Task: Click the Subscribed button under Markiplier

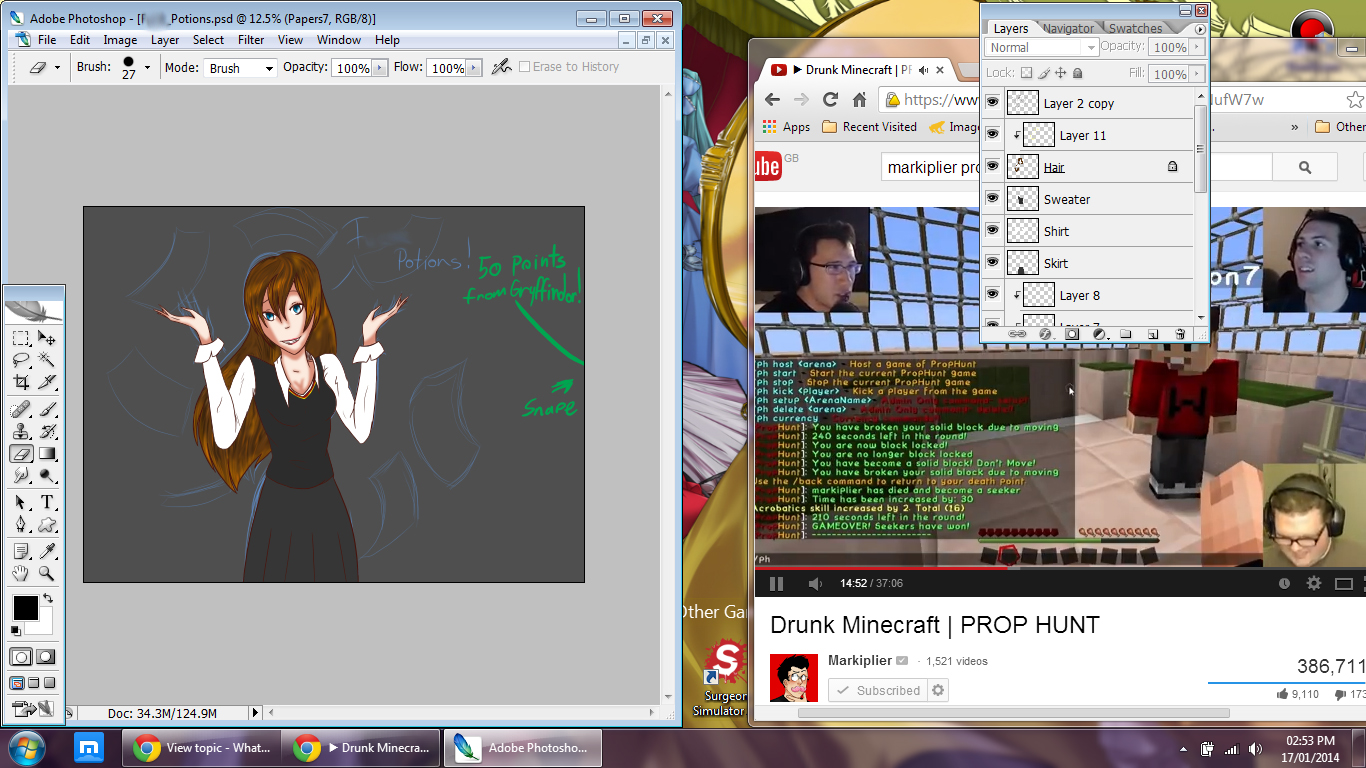Action: pyautogui.click(x=878, y=690)
